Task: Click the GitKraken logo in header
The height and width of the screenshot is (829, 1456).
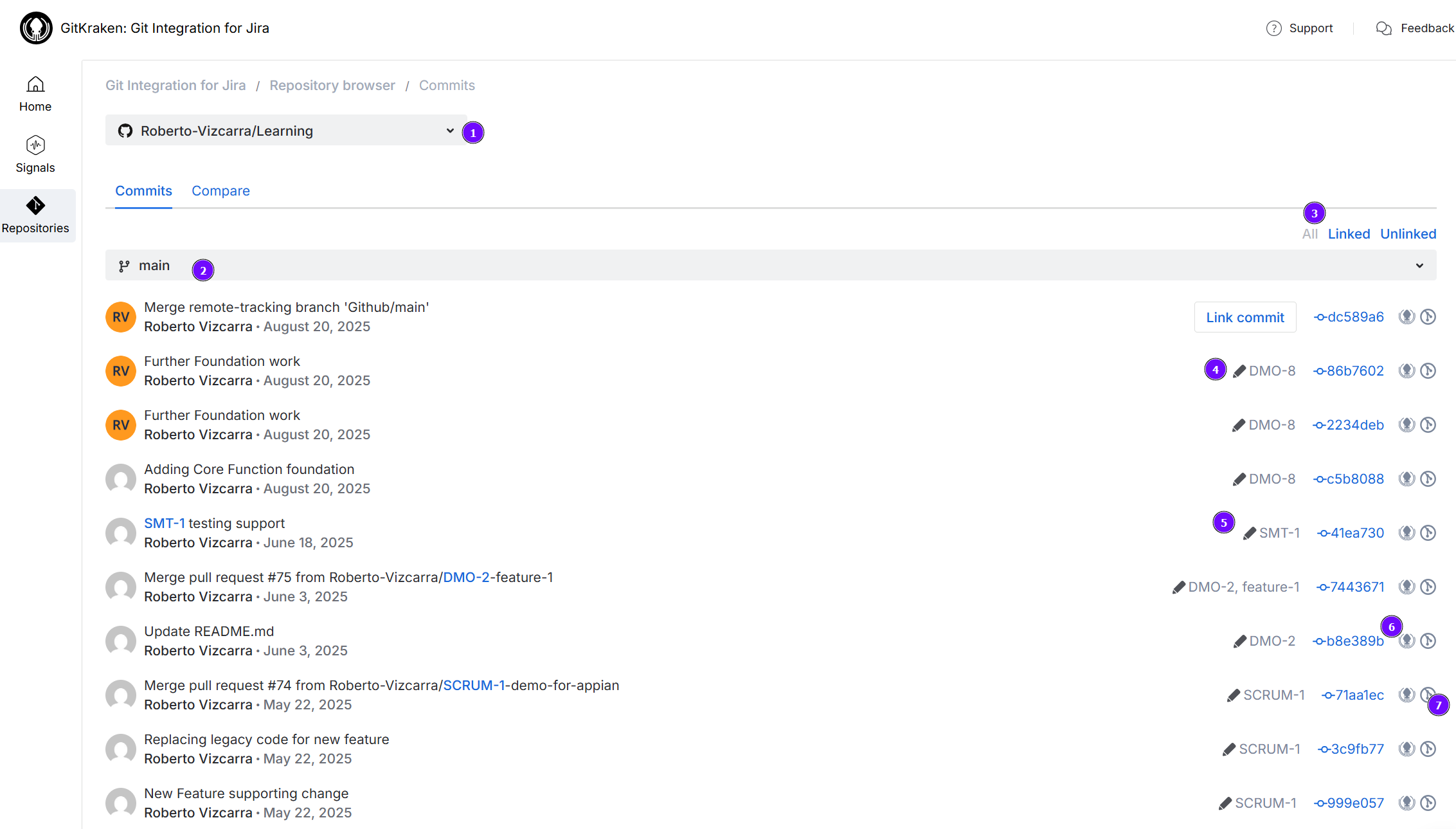Action: pyautogui.click(x=36, y=28)
